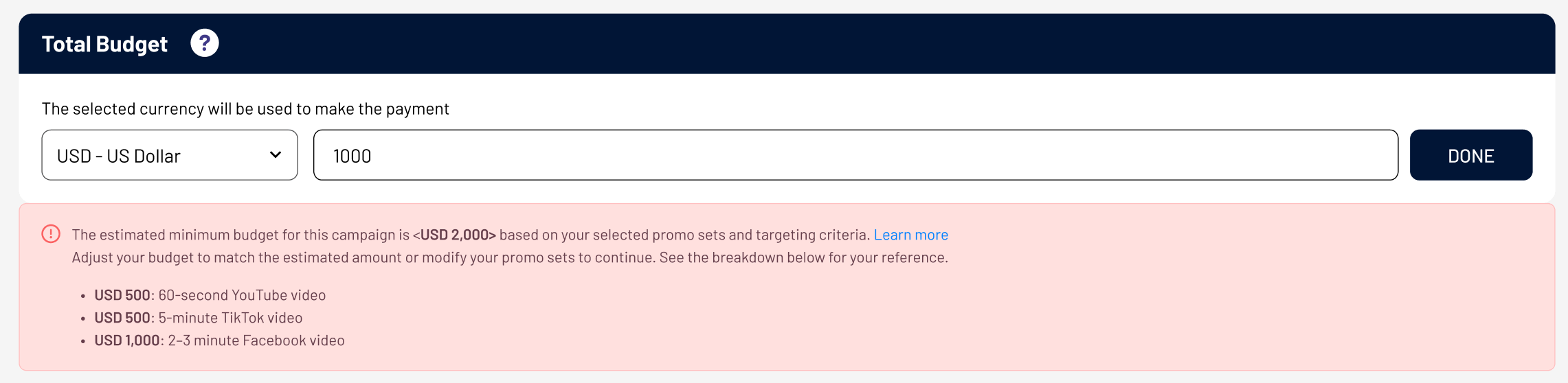Viewport: 1568px width, 383px height.
Task: Select the 2–3 minute Facebook video breakdown item
Action: (x=219, y=340)
